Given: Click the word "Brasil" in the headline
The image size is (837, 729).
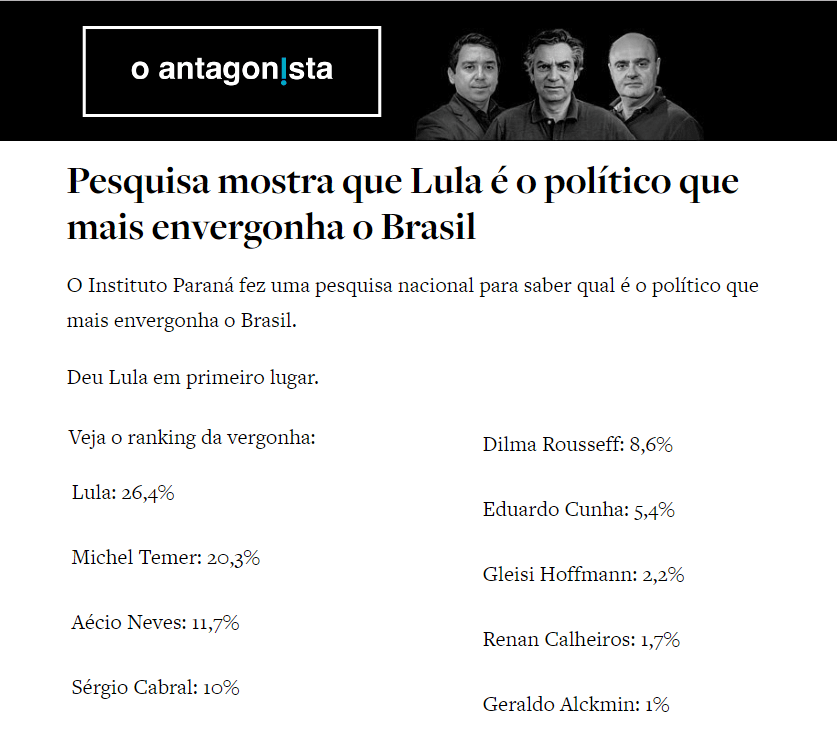Looking at the screenshot, I should tap(429, 227).
